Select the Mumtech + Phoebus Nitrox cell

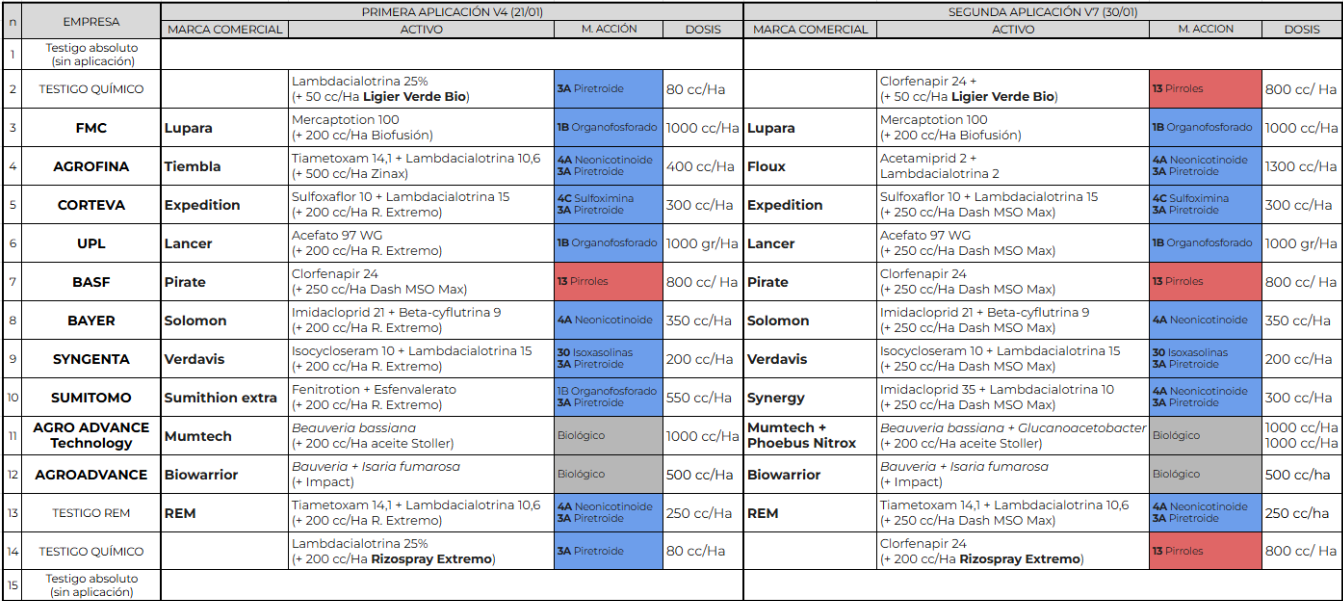coord(810,436)
